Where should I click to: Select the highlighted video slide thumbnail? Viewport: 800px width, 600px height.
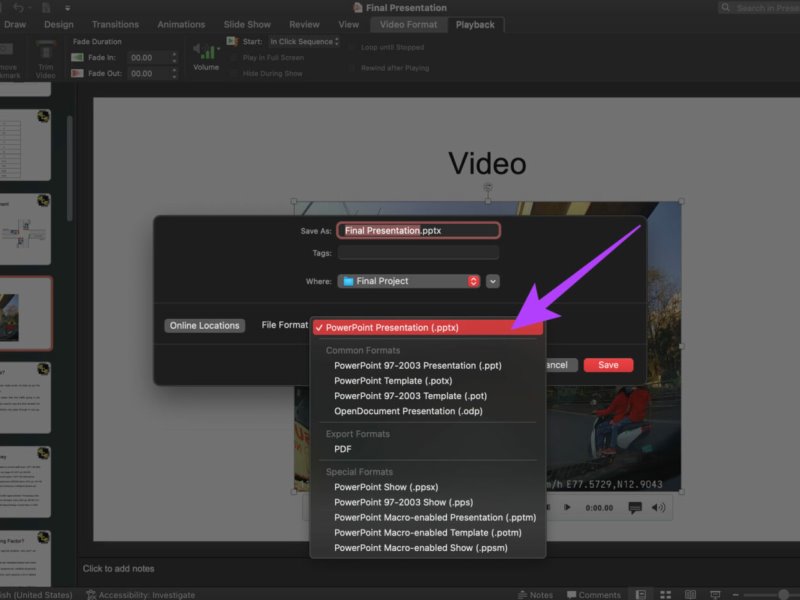[26, 313]
